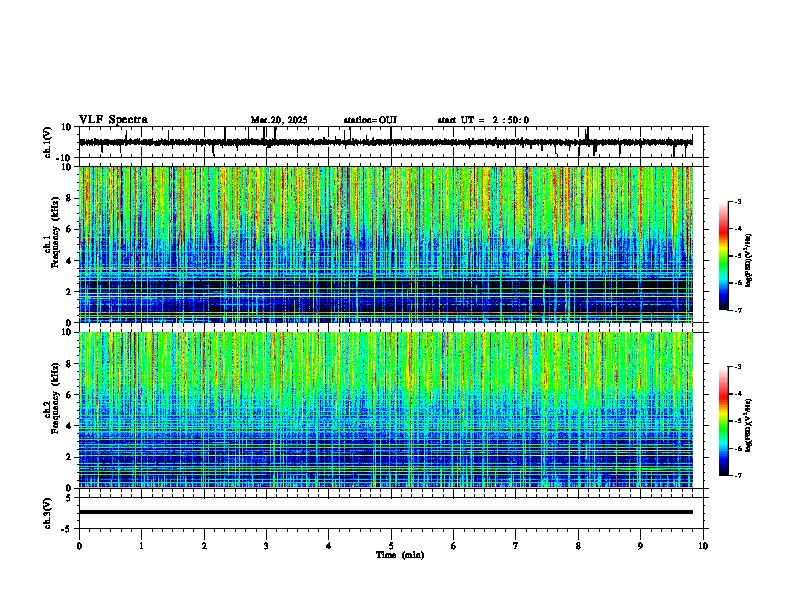Click the "station=OUJ" header text

(370, 120)
